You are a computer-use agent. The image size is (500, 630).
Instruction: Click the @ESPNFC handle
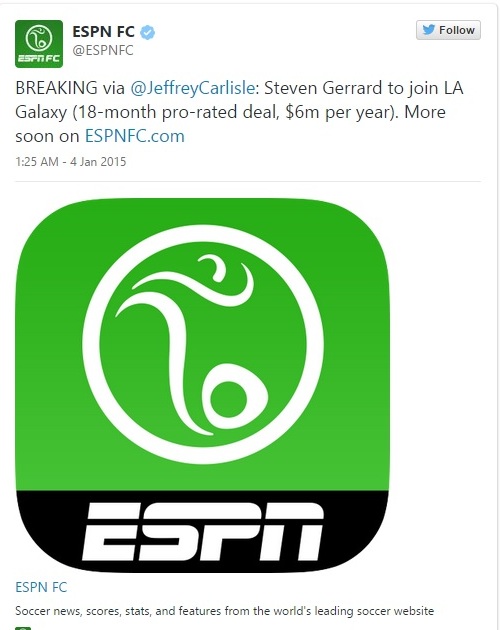[103, 51]
